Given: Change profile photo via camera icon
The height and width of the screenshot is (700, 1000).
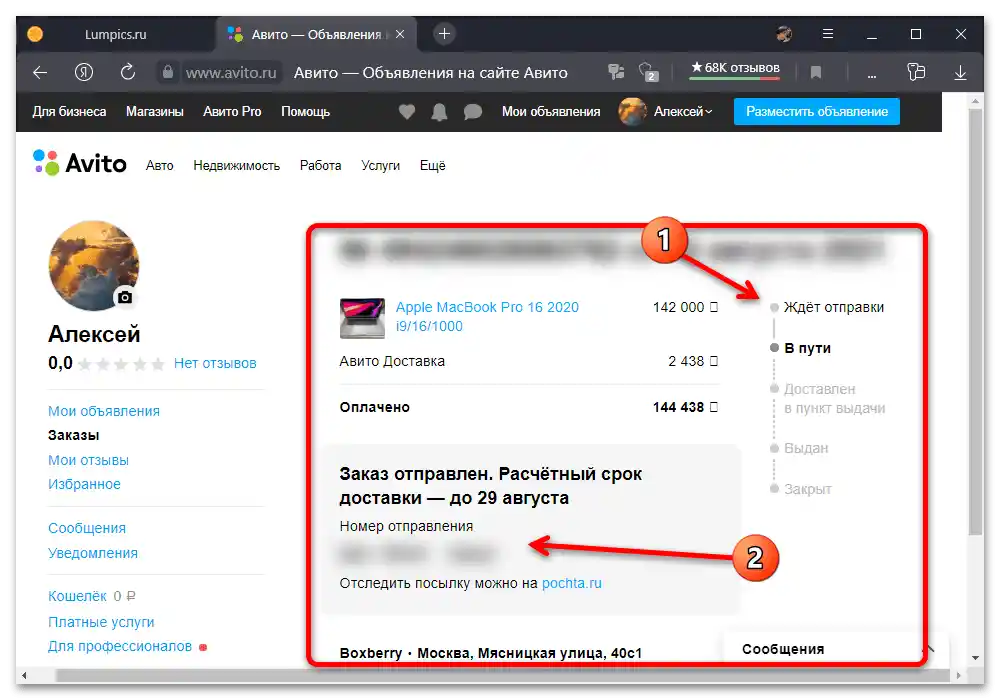Looking at the screenshot, I should [125, 297].
